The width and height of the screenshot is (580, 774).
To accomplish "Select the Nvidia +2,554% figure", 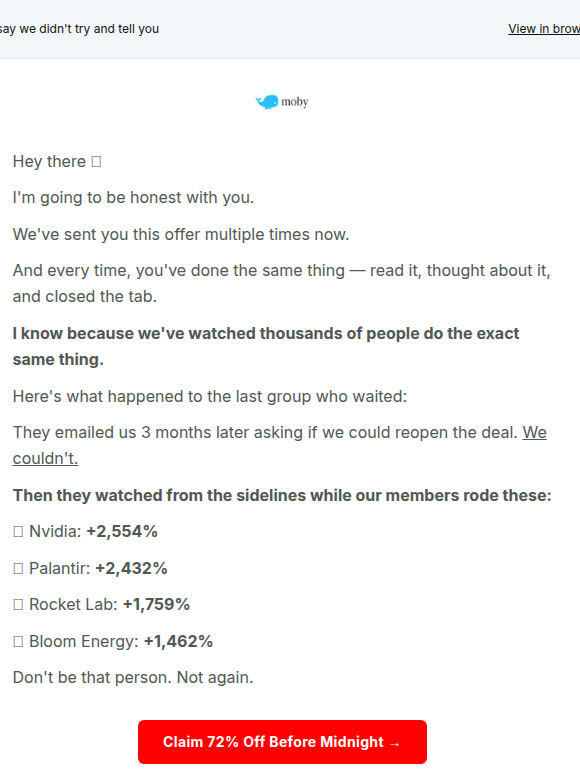I will pyautogui.click(x=122, y=531).
